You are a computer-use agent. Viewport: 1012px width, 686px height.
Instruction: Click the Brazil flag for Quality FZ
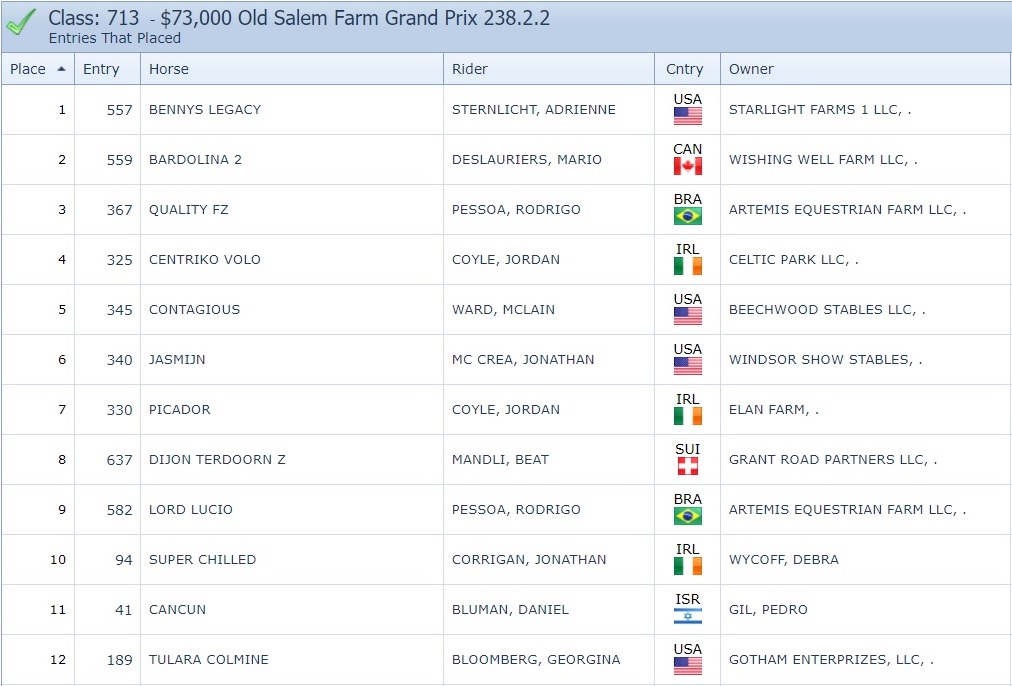(x=687, y=216)
